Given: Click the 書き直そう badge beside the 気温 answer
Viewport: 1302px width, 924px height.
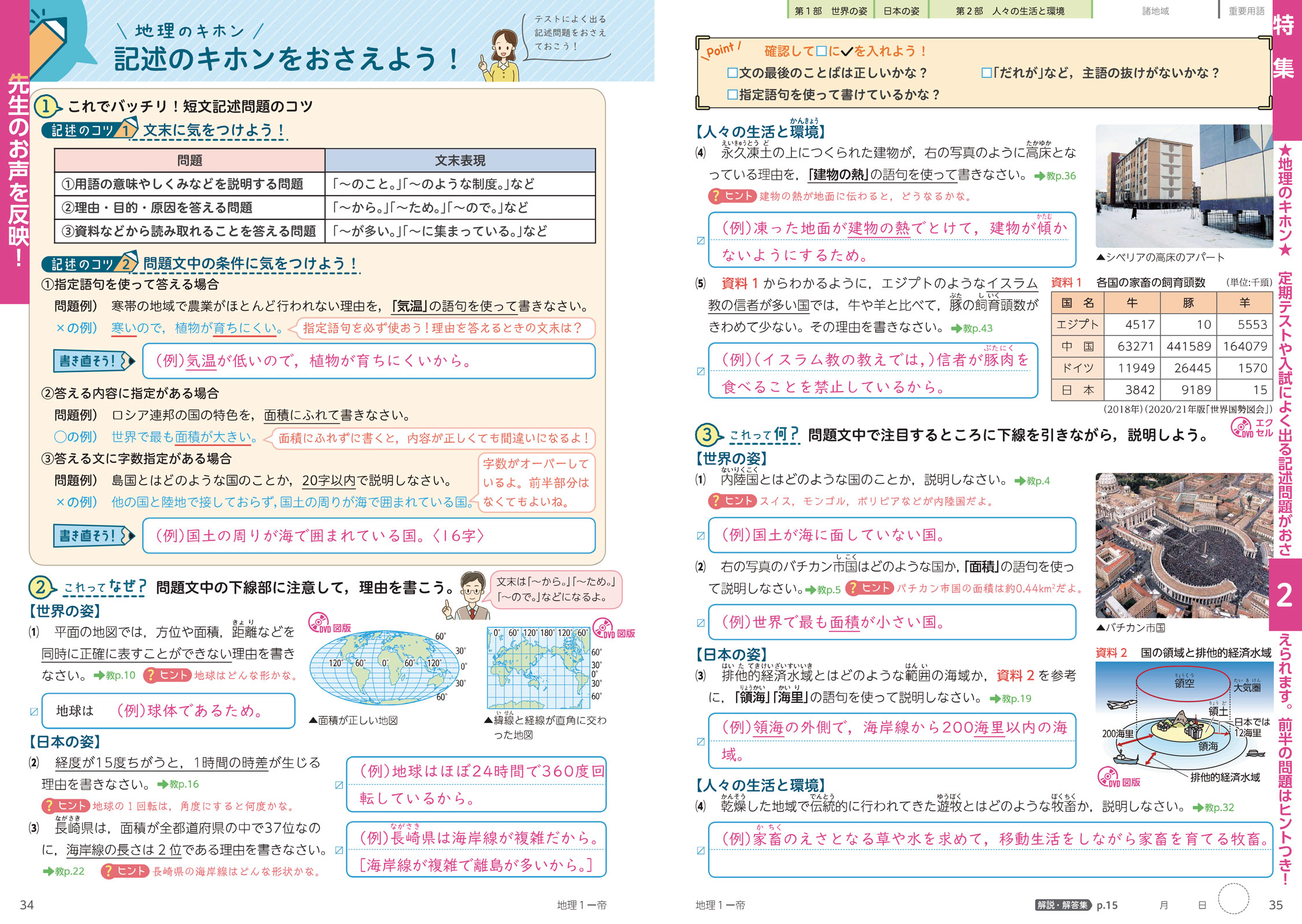Looking at the screenshot, I should [94, 361].
